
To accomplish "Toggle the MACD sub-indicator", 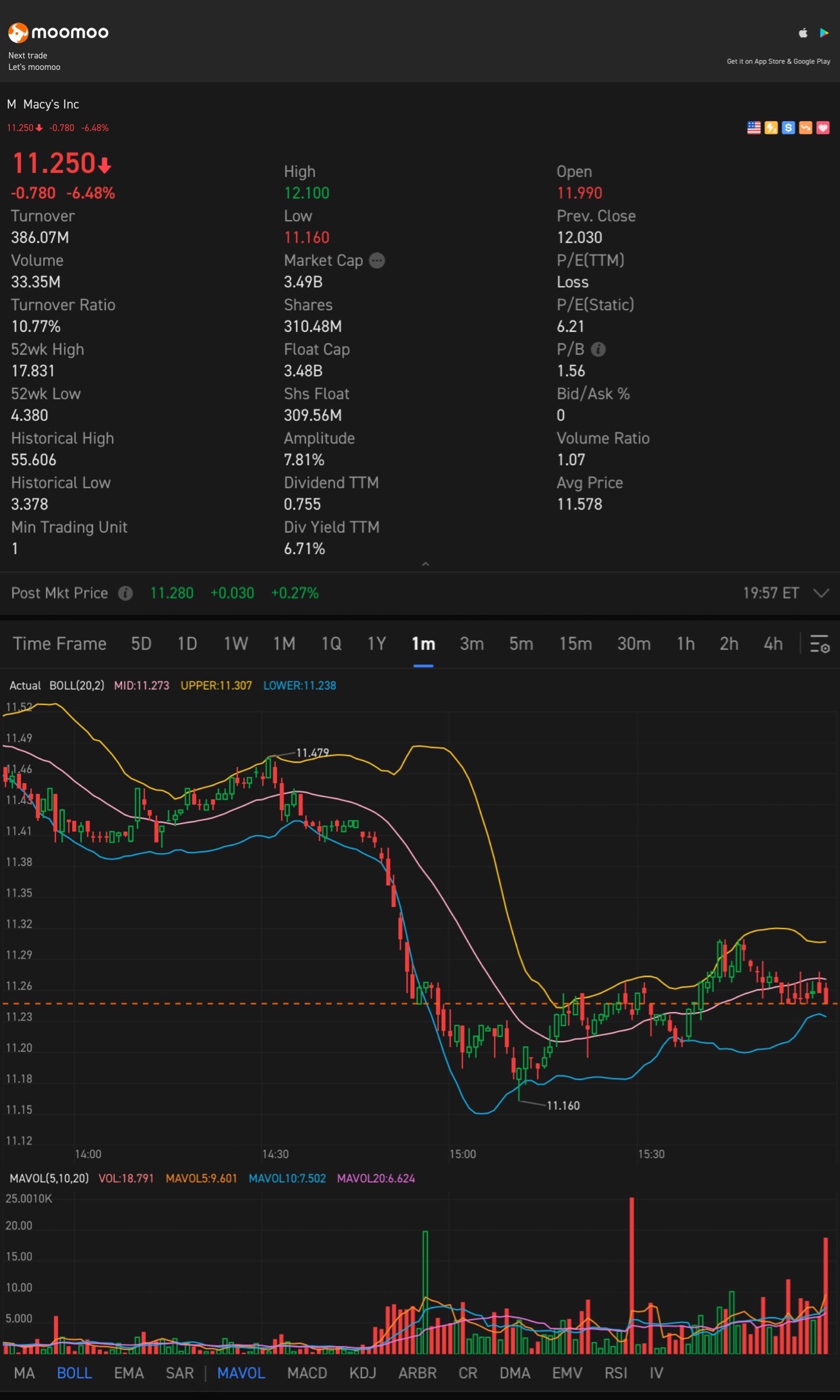I will tap(307, 1373).
